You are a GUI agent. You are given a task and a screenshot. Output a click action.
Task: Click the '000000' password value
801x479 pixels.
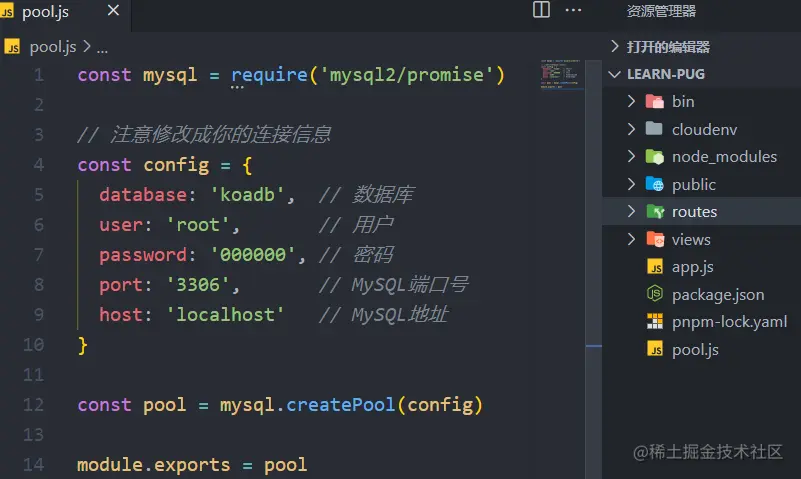253,254
